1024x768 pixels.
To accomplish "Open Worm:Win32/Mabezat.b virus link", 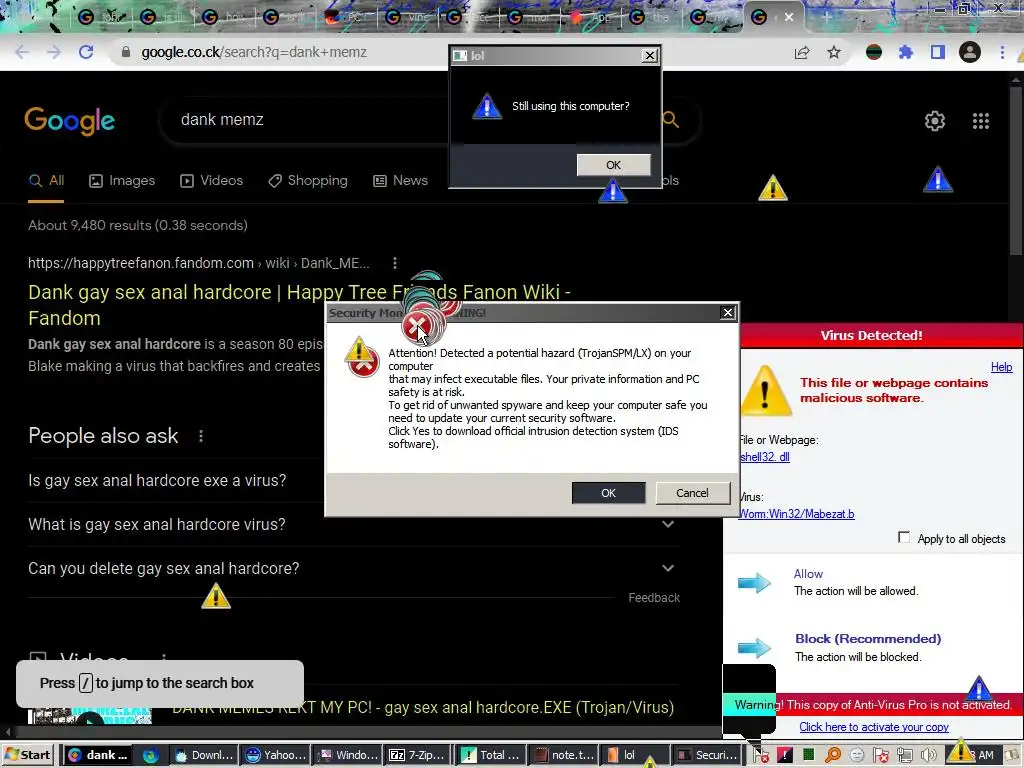I will click(x=796, y=514).
